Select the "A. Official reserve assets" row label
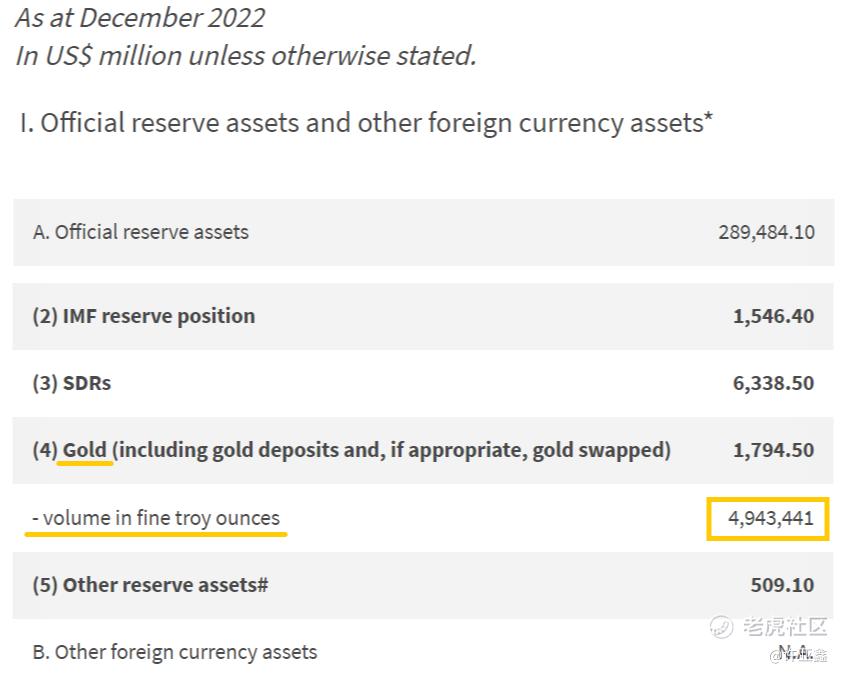This screenshot has height=675, width=843. tap(141, 232)
